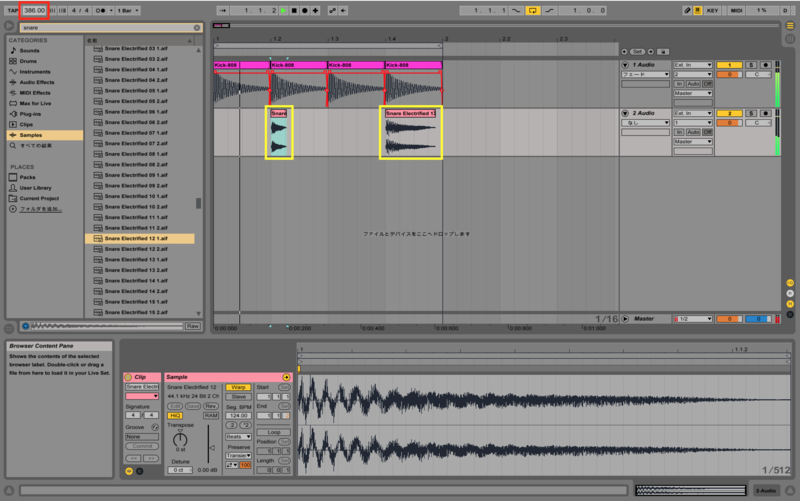Toggle the Lock Envelopes button
This screenshot has height=501, width=800.
663,52
